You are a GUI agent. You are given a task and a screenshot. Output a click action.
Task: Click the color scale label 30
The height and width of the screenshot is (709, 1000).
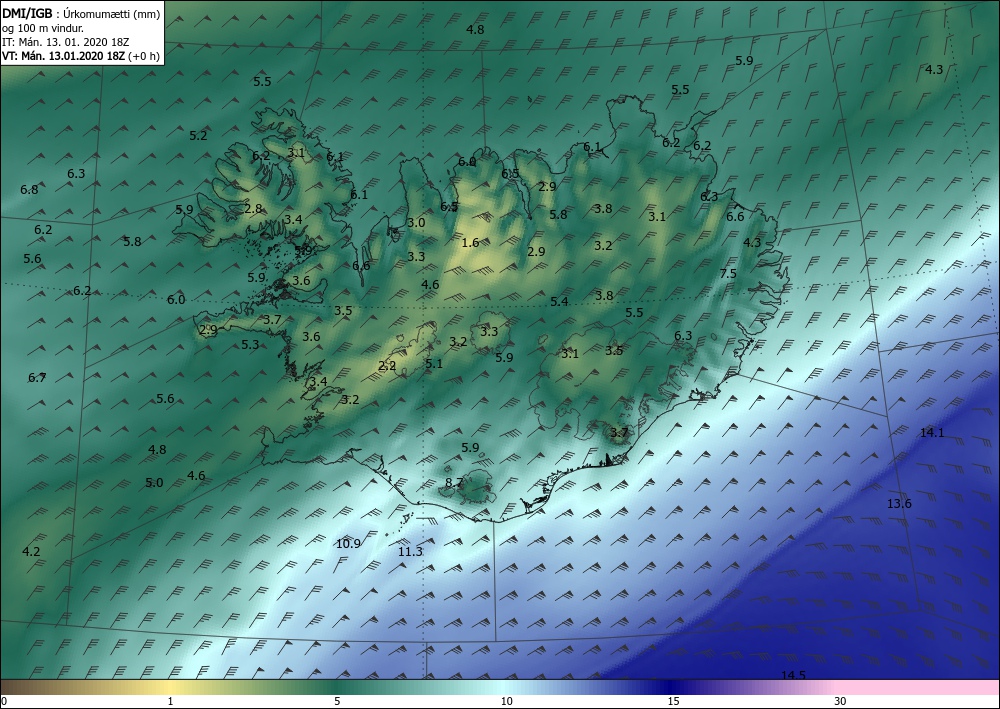pos(841,701)
